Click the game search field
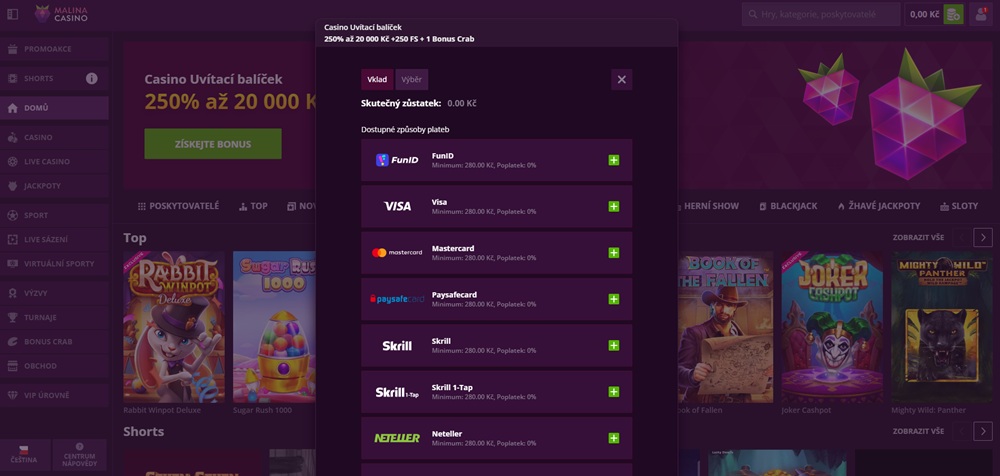Screen dimensions: 1000x476 coord(820,14)
